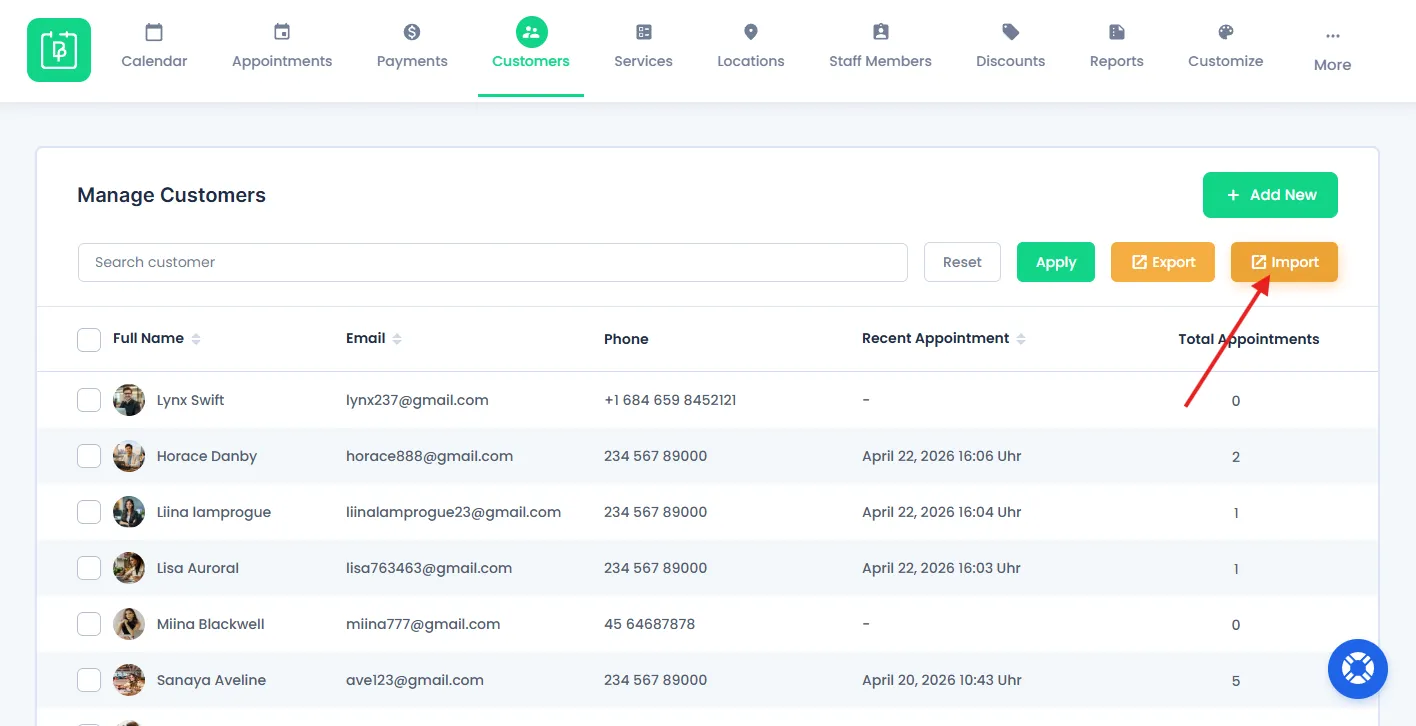Click the Services list icon

point(644,32)
